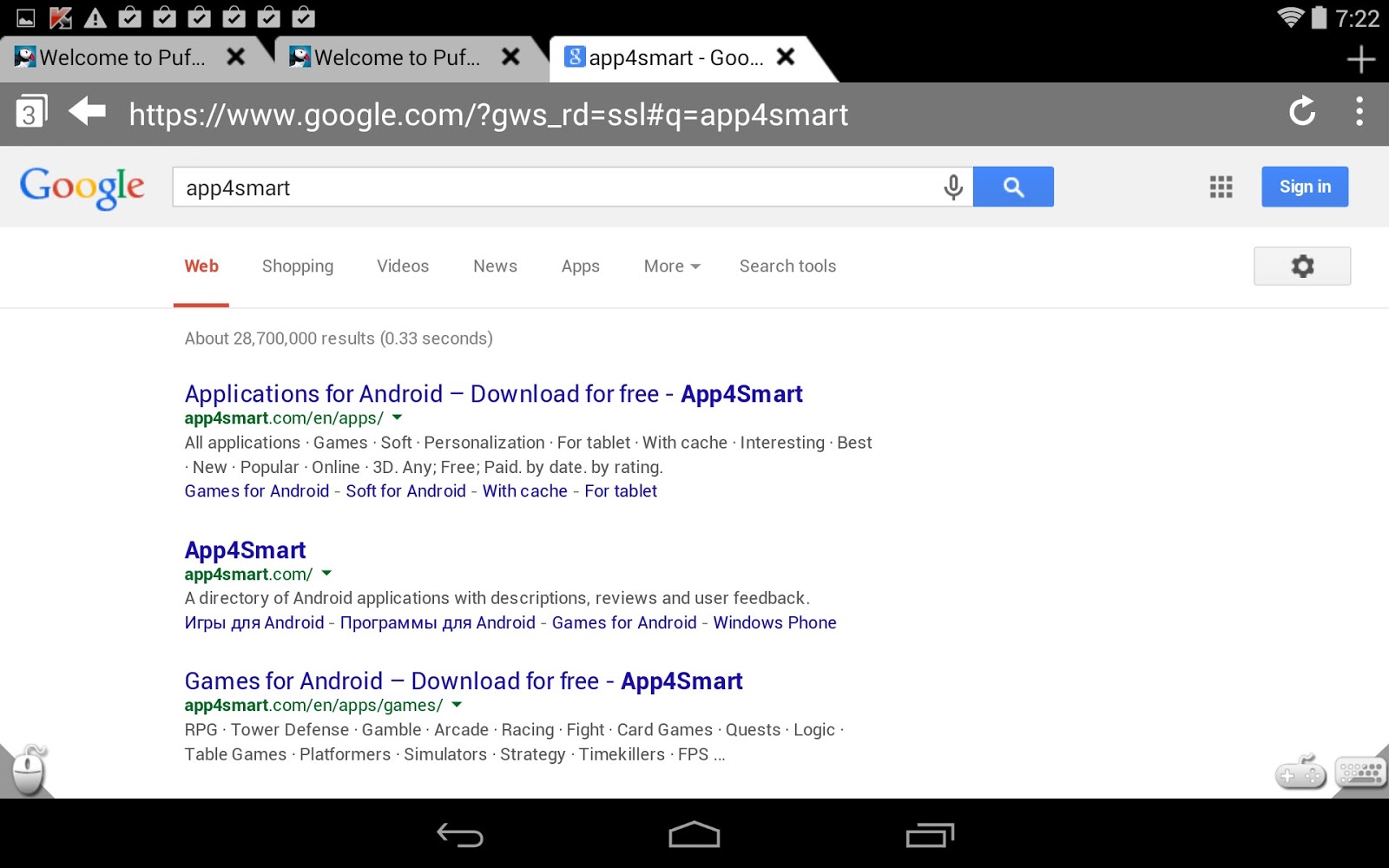Open Android recent apps
The height and width of the screenshot is (868, 1389).
930,835
